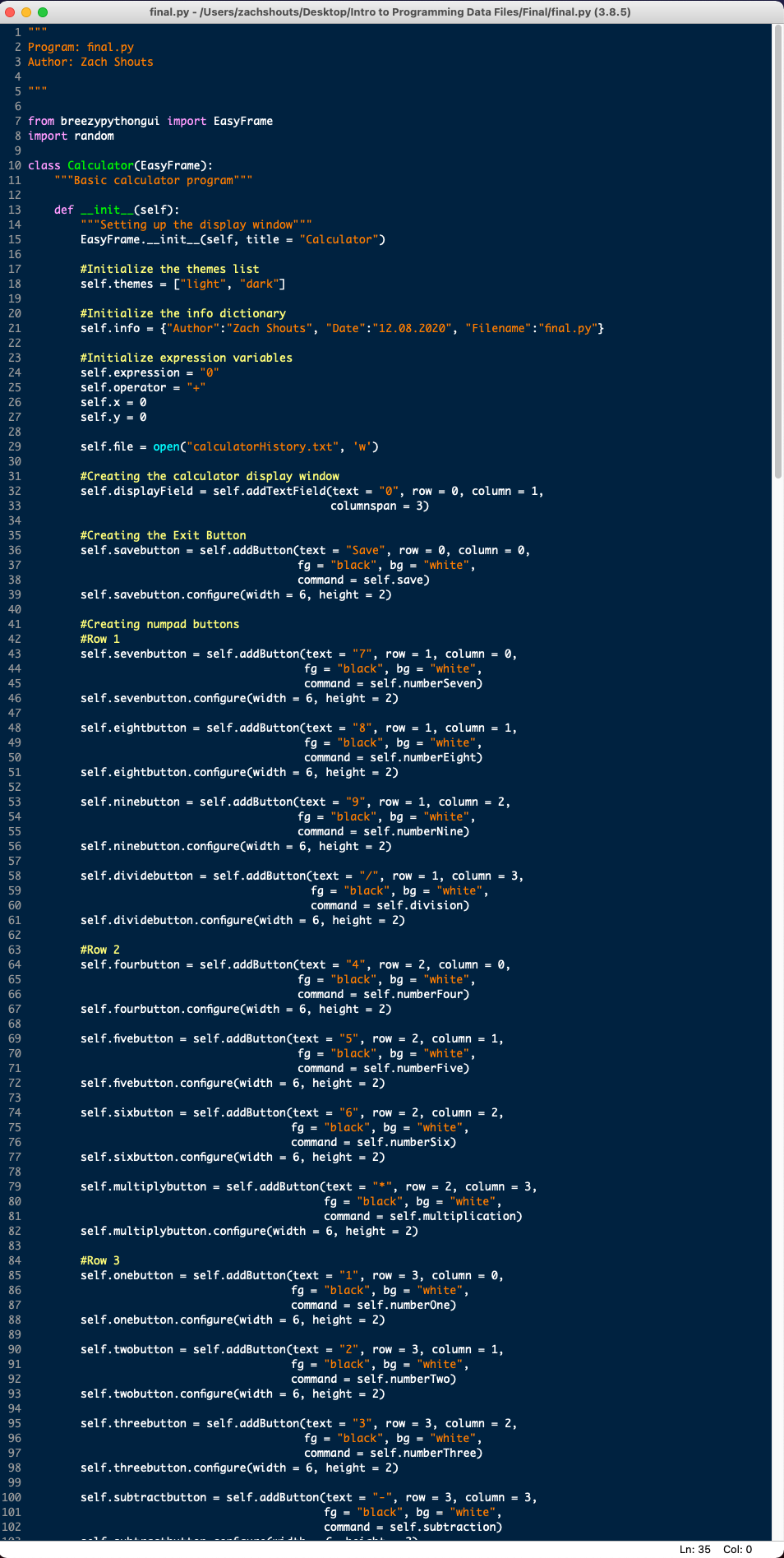Click the self.onebutton addButton line
This screenshot has width=784, height=1558.
tap(293, 1275)
